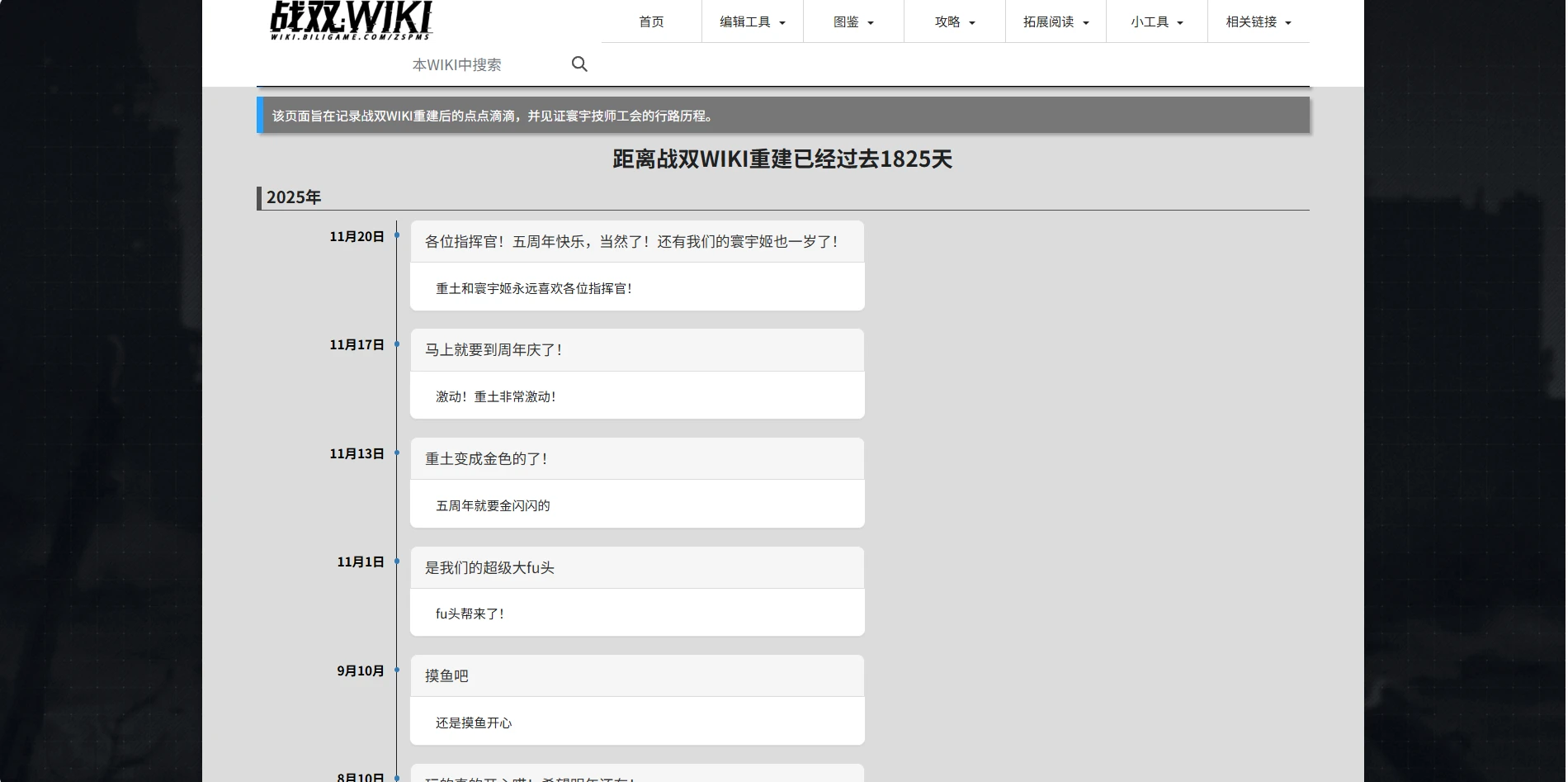The width and height of the screenshot is (1568, 782).
Task: Focus the 本WIKI中搜索 search field
Action: point(479,64)
